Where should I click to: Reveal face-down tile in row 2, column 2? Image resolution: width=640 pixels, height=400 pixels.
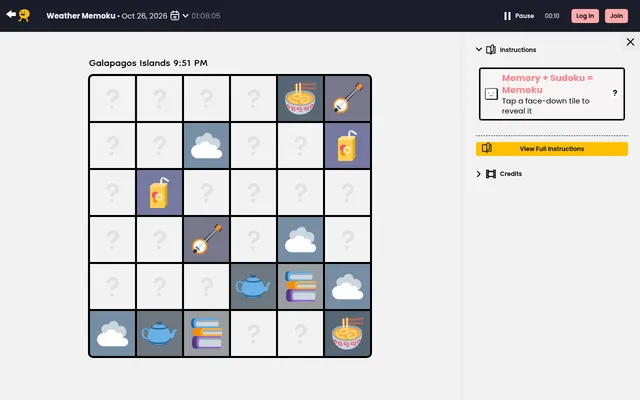pyautogui.click(x=159, y=145)
